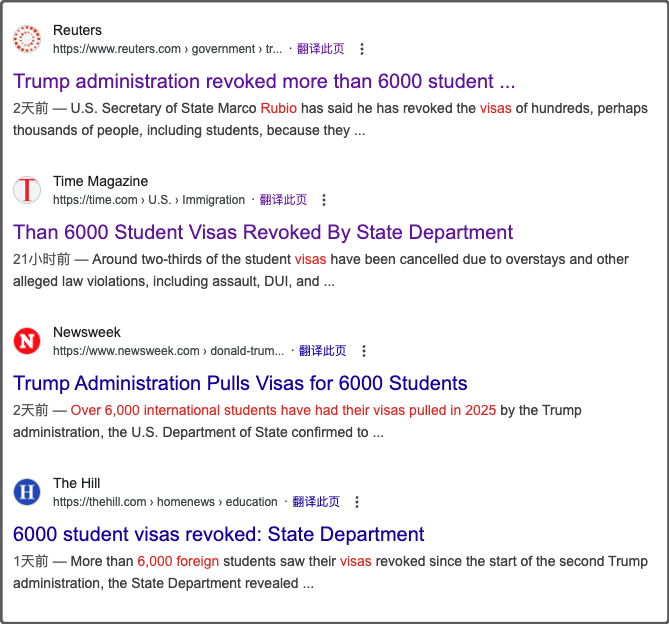Click the 'Newsweek' source name
This screenshot has width=669, height=624.
click(x=87, y=332)
